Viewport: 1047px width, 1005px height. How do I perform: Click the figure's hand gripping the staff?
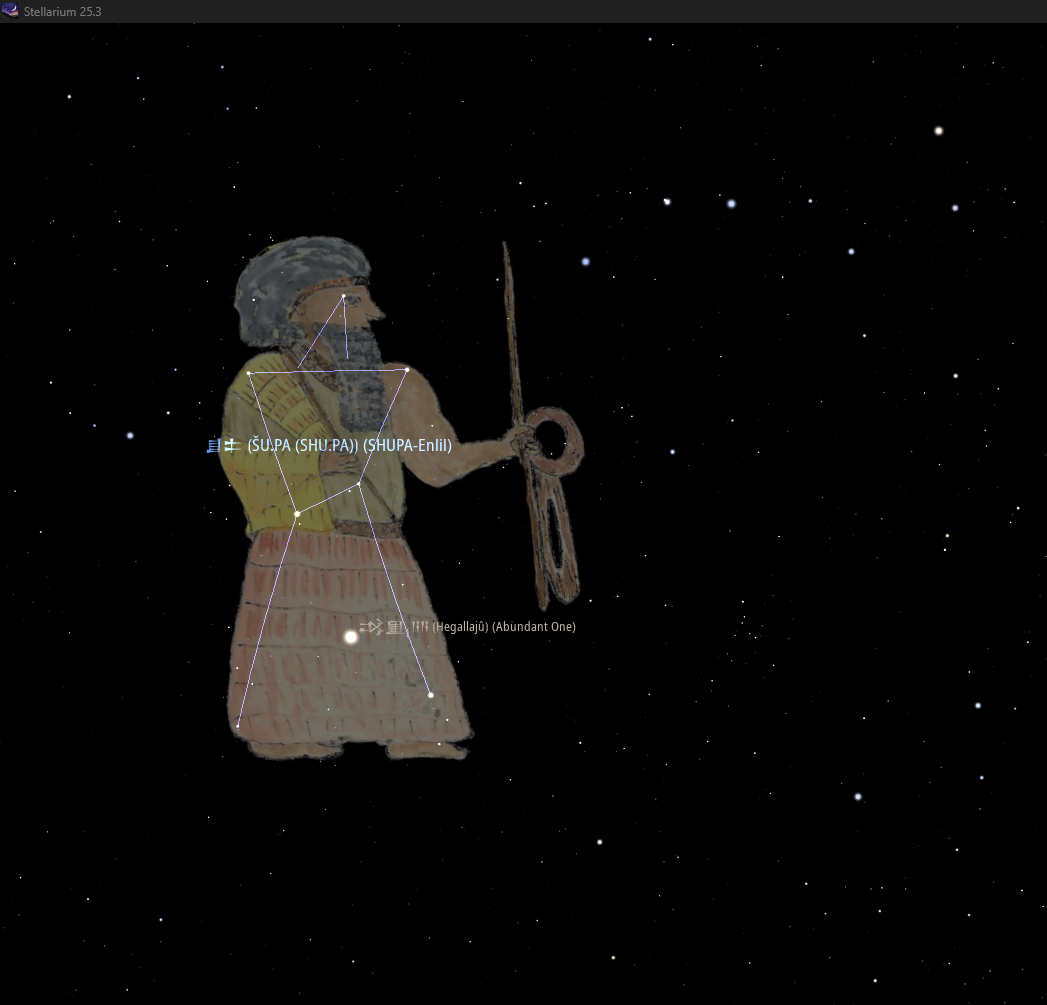pyautogui.click(x=524, y=441)
